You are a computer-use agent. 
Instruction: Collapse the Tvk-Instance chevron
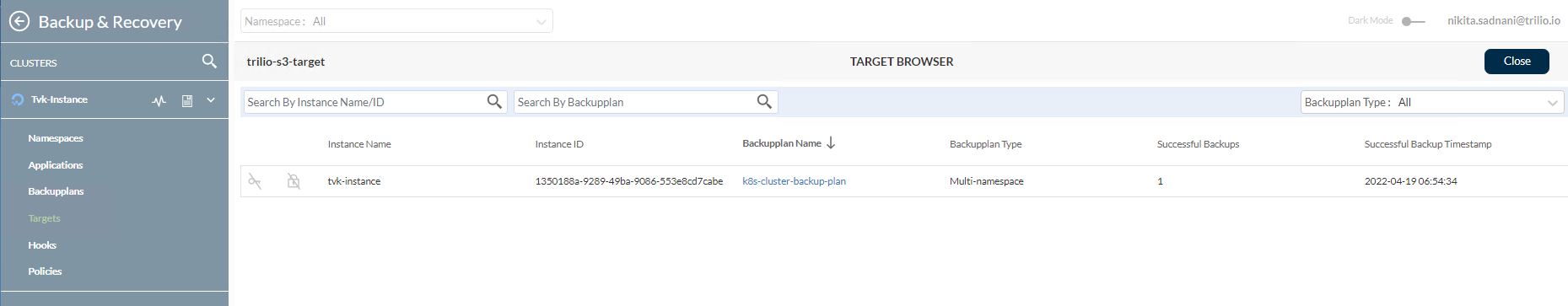211,100
